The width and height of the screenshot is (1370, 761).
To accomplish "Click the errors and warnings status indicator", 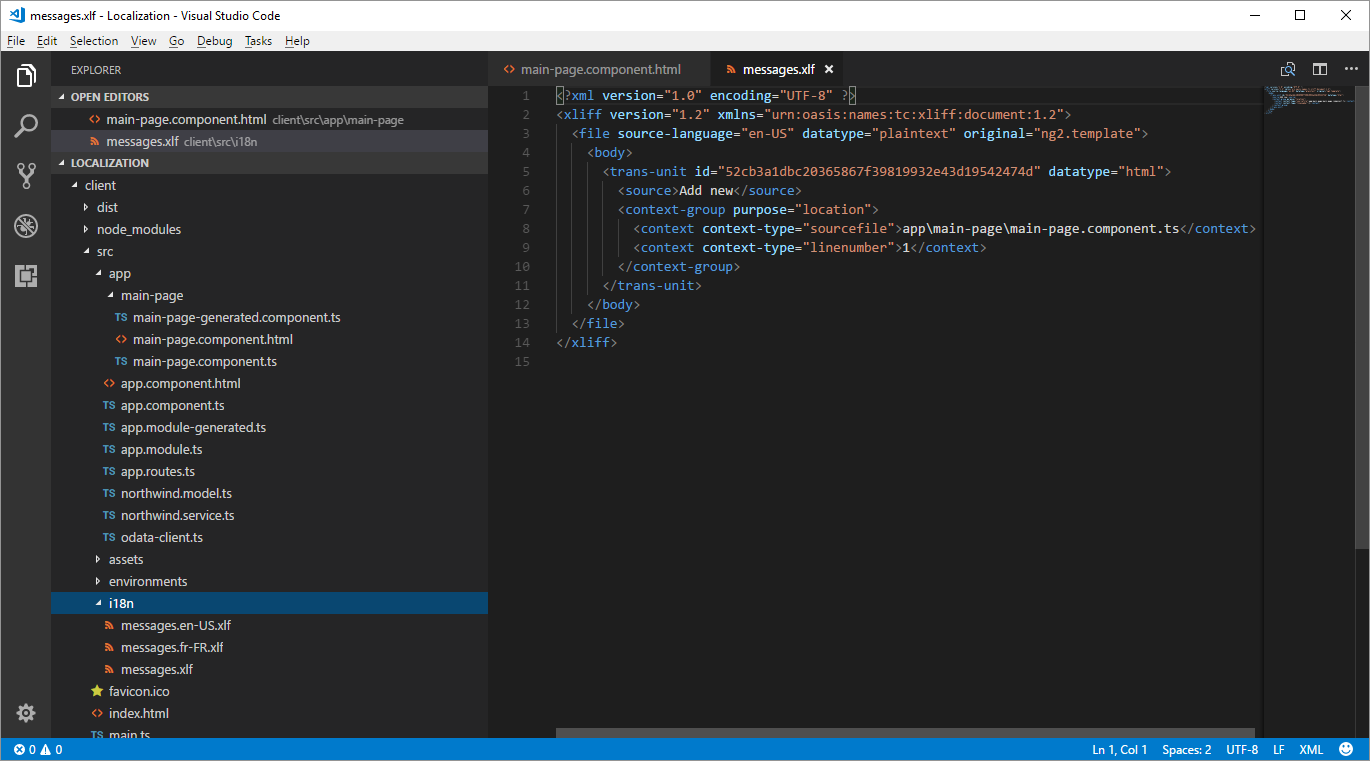I will [38, 750].
